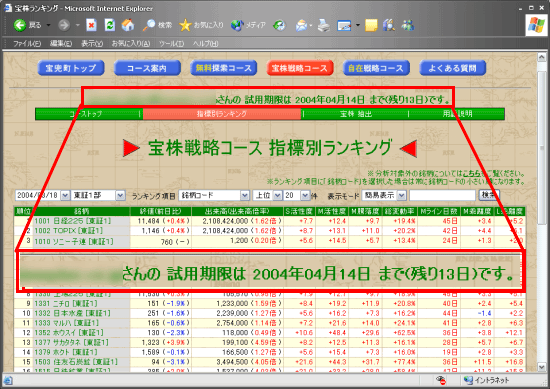Open the Mail envelope toolbar icon
This screenshot has width=550, height=389.
tap(301, 25)
